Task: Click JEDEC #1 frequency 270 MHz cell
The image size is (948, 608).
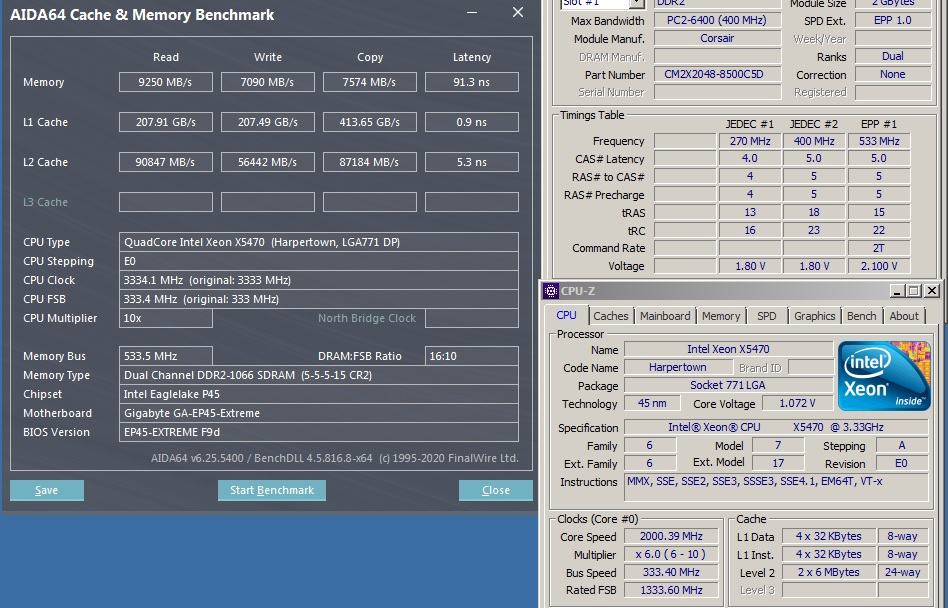Action: [x=750, y=141]
